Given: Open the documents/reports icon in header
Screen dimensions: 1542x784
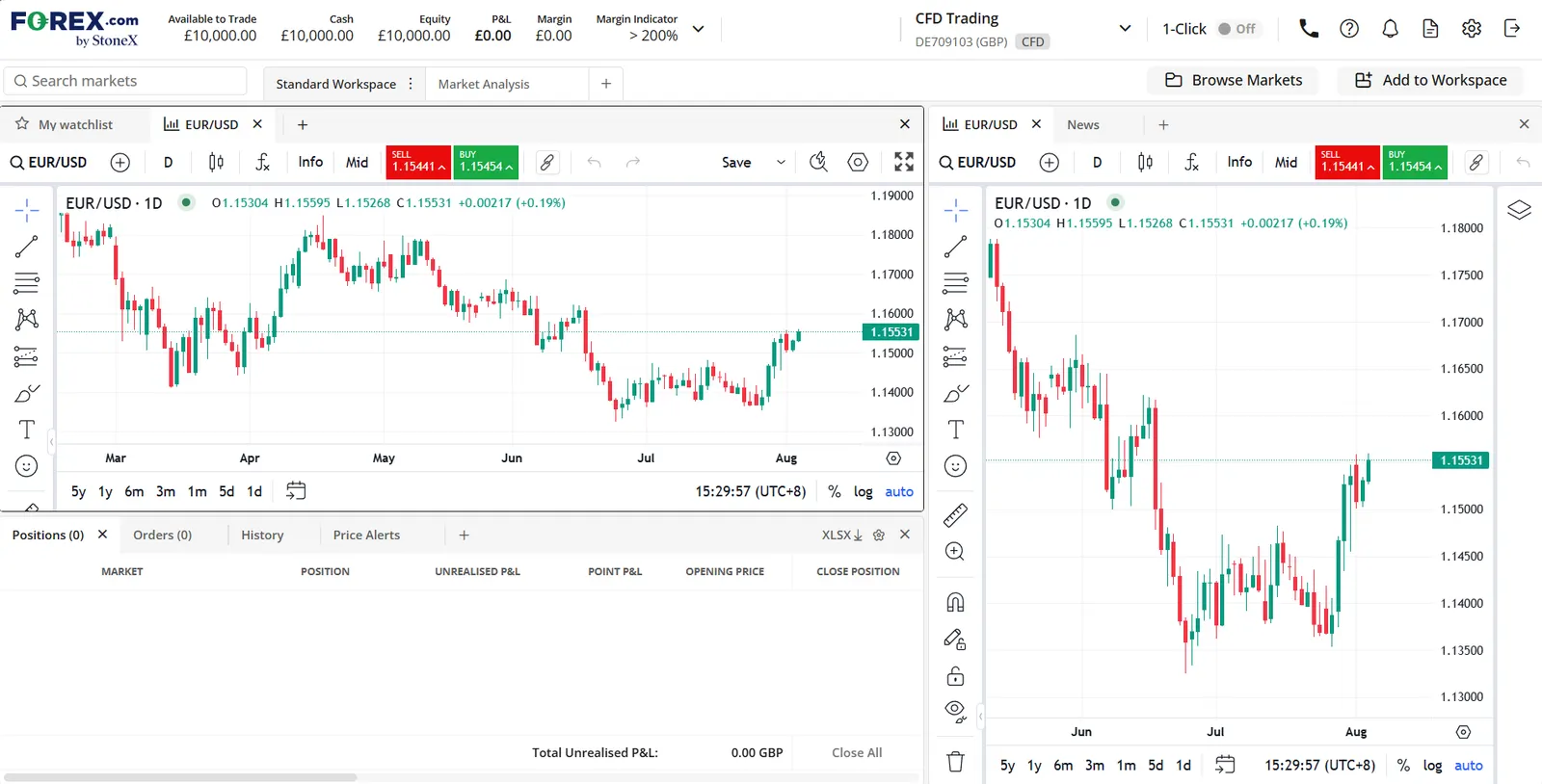Looking at the screenshot, I should click(x=1430, y=29).
